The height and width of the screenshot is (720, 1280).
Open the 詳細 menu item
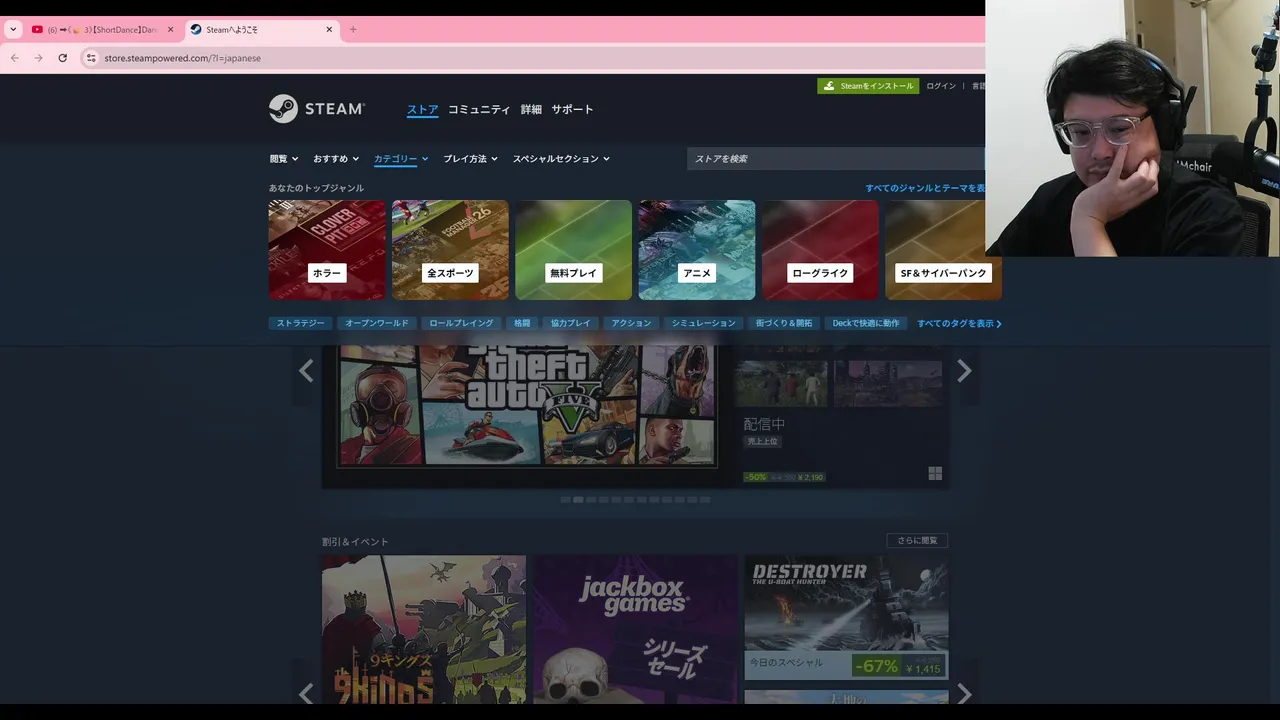(x=531, y=109)
